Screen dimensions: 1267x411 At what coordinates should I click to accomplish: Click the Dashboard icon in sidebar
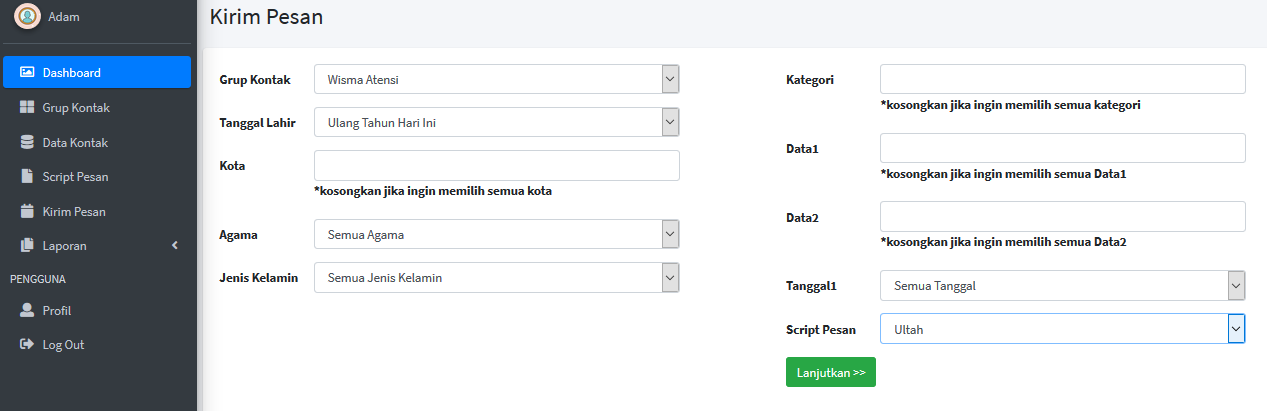pyautogui.click(x=27, y=73)
